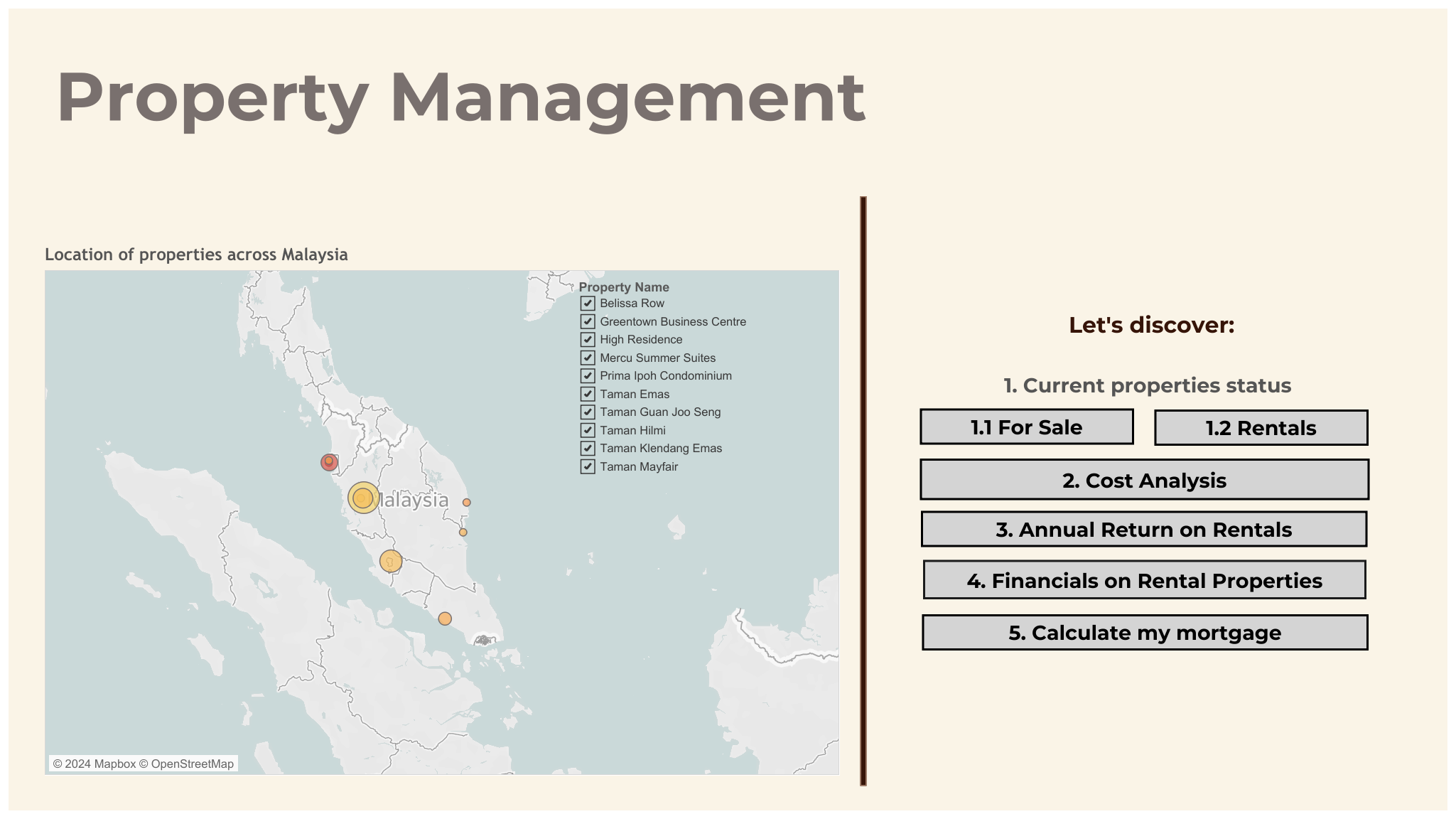Open the 1.2 Rentals page

coord(1261,428)
